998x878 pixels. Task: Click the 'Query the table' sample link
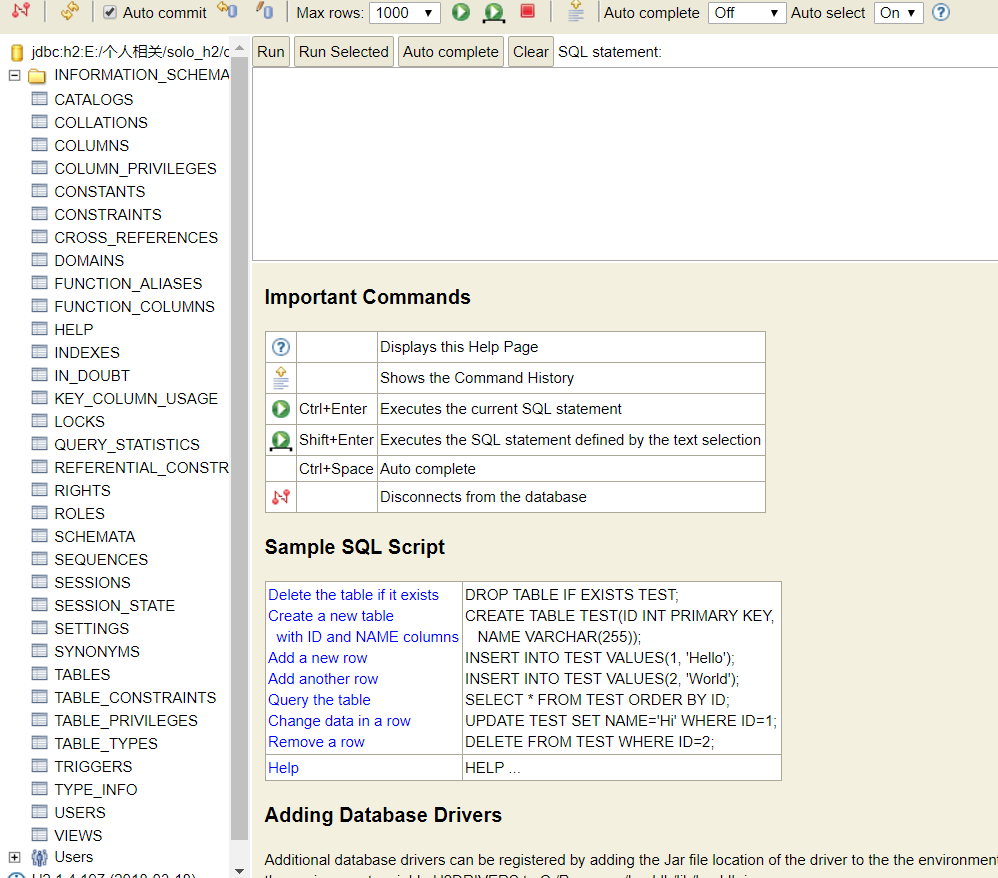pos(319,700)
